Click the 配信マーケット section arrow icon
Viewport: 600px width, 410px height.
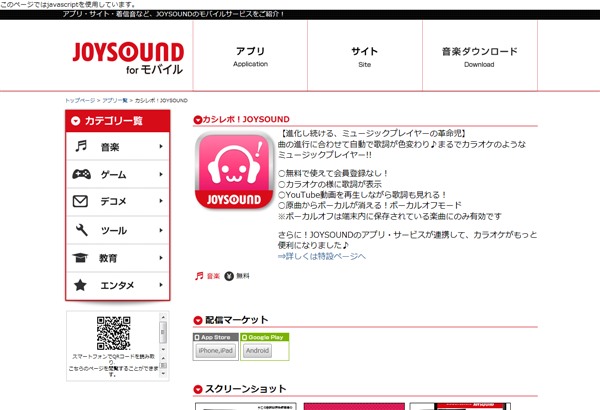click(198, 320)
